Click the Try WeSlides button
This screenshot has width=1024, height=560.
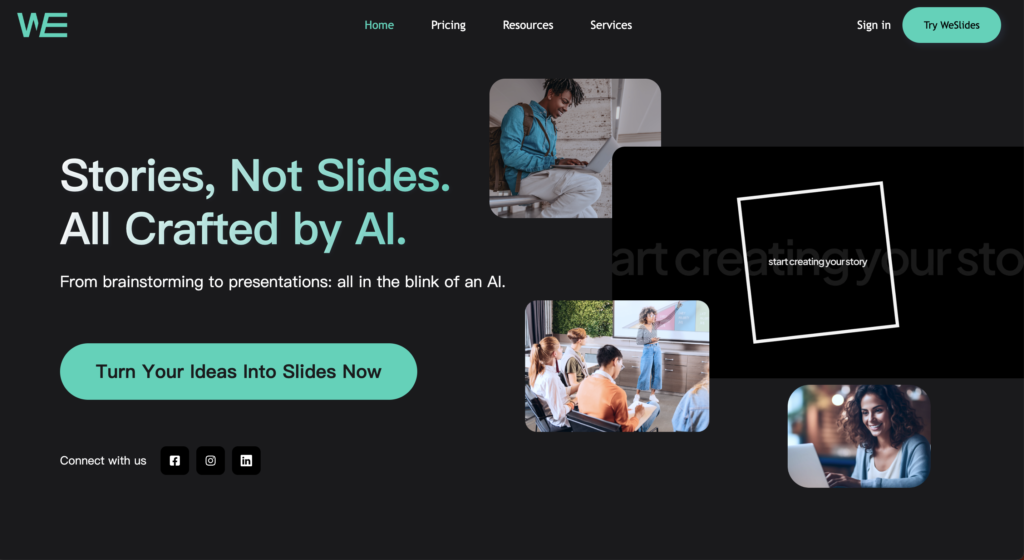(x=952, y=25)
